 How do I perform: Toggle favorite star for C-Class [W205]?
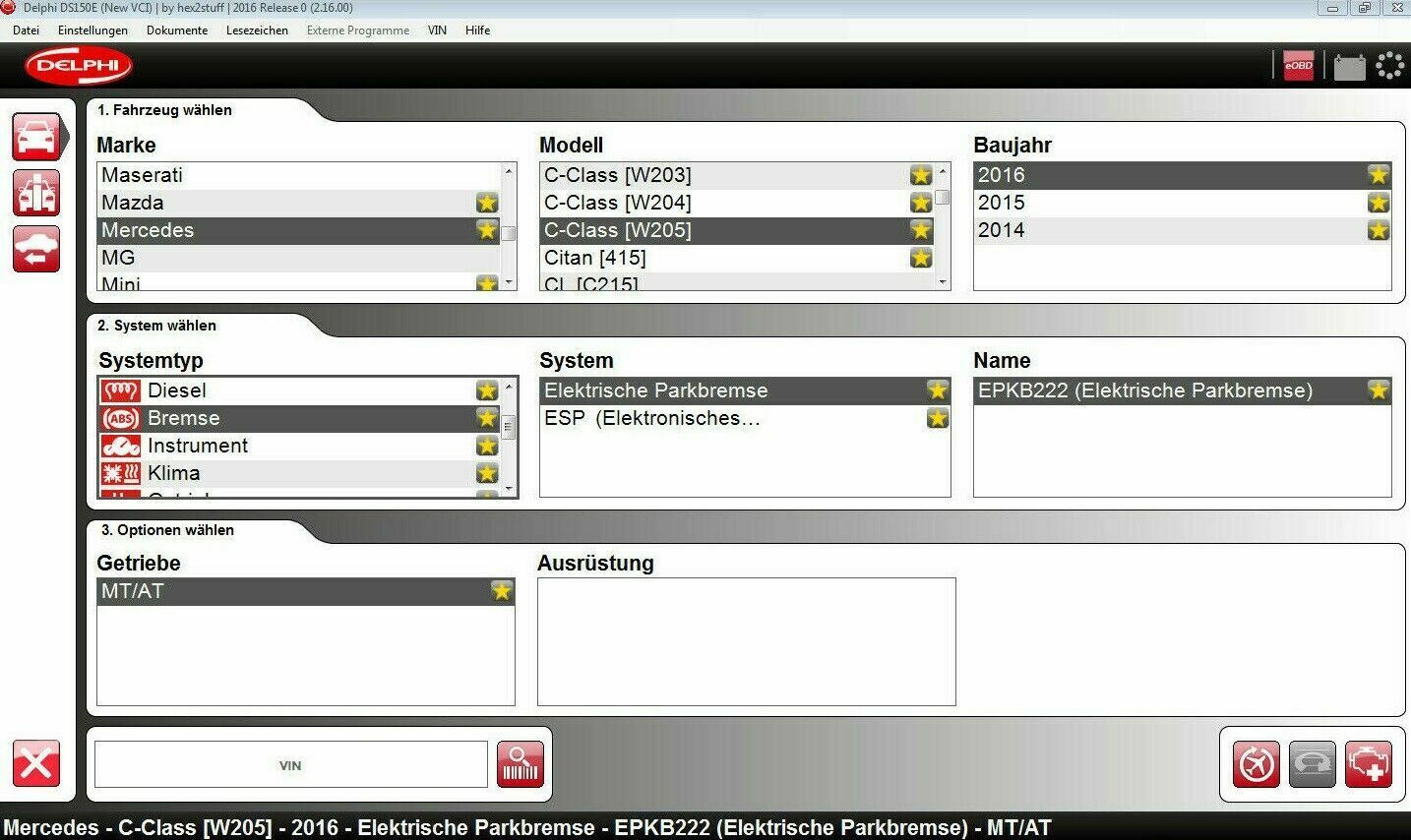(x=921, y=230)
